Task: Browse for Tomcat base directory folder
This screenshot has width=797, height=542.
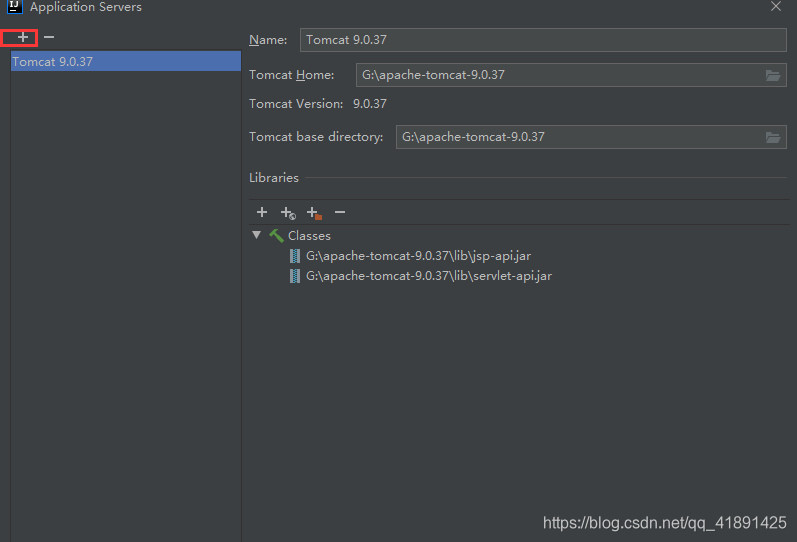Action: (x=773, y=137)
